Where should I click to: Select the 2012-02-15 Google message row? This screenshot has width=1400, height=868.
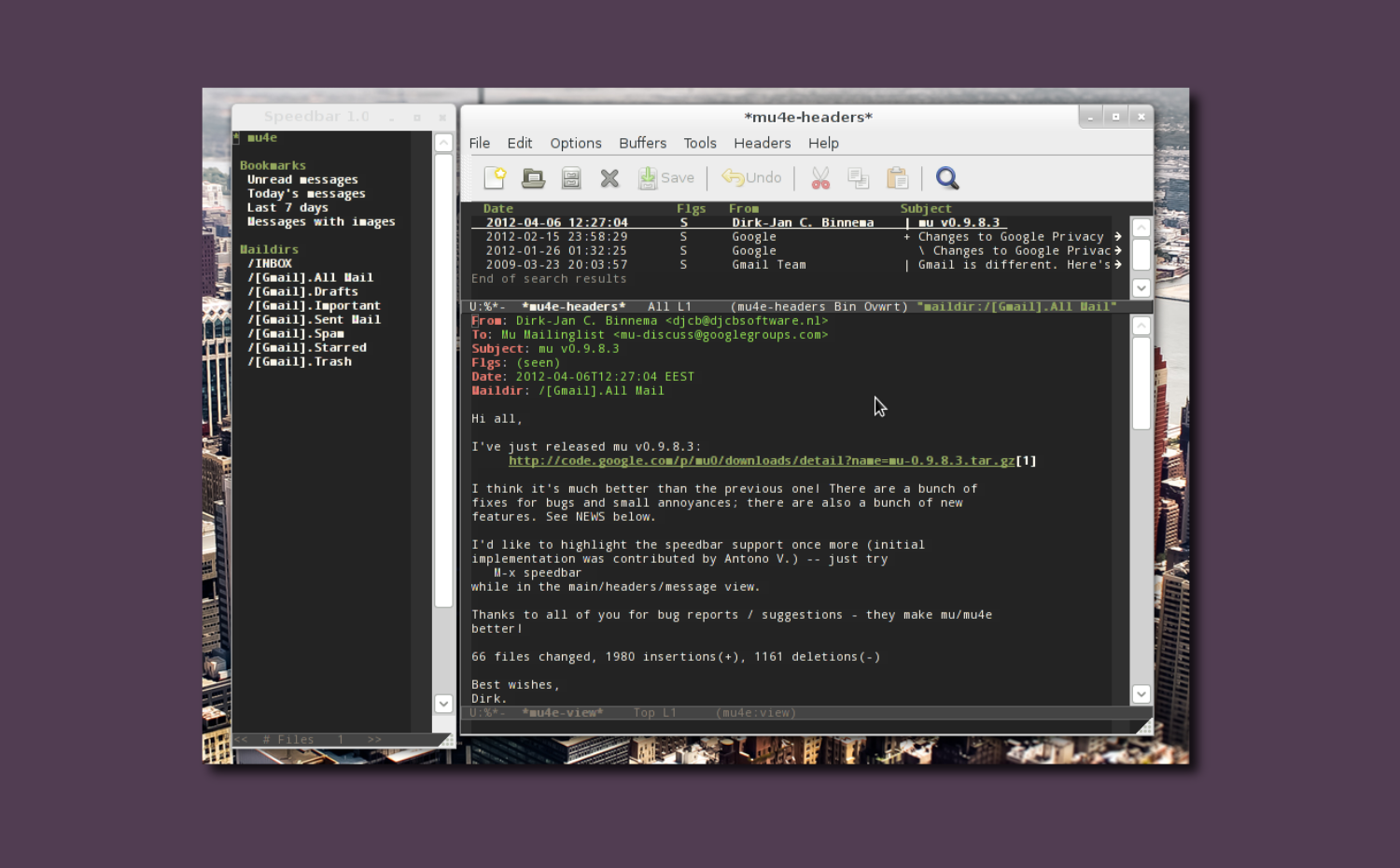(x=798, y=236)
